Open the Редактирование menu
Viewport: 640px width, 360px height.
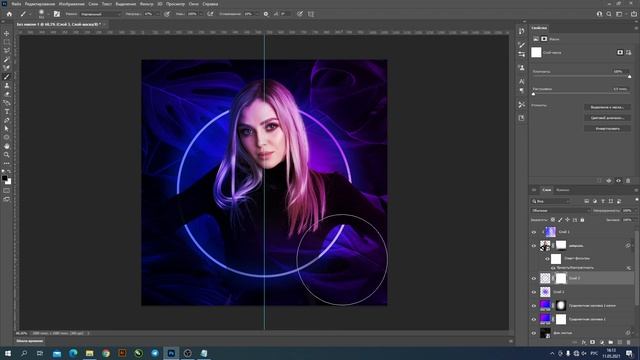(40, 4)
